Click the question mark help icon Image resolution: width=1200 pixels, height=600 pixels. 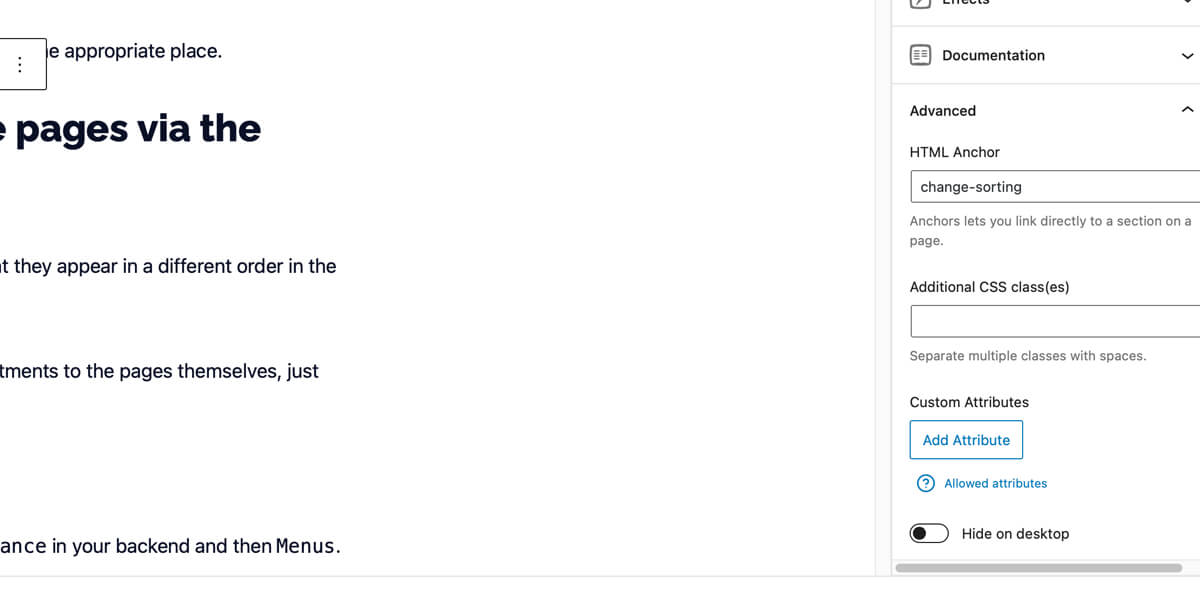(926, 483)
